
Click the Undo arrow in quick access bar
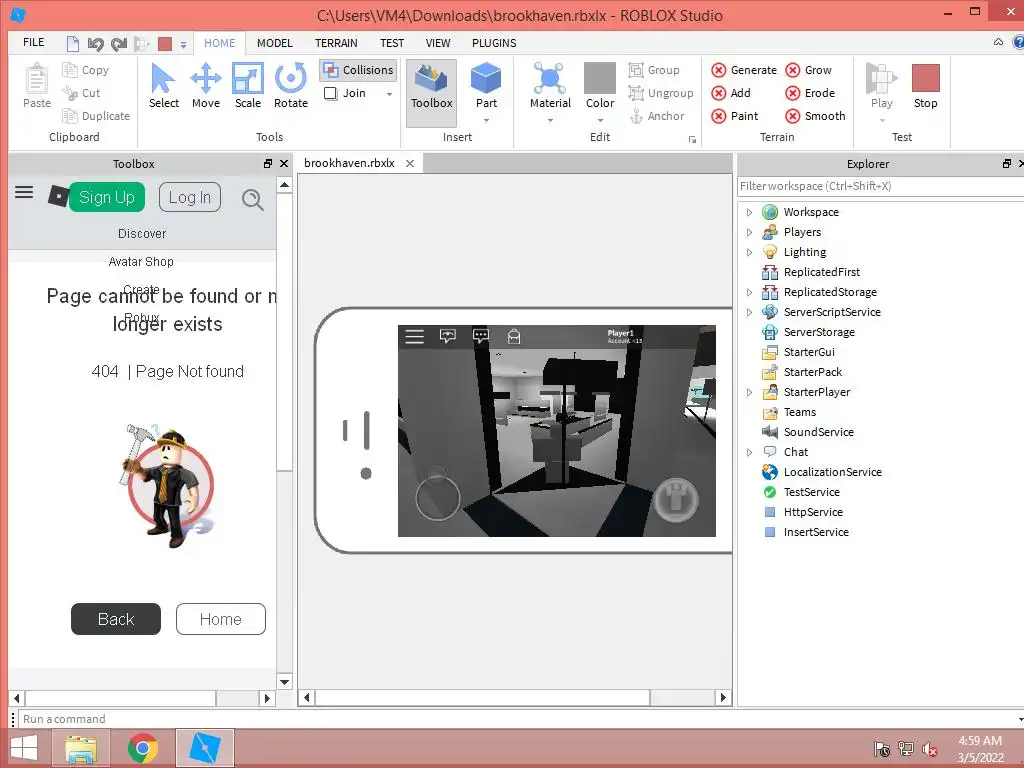95,44
